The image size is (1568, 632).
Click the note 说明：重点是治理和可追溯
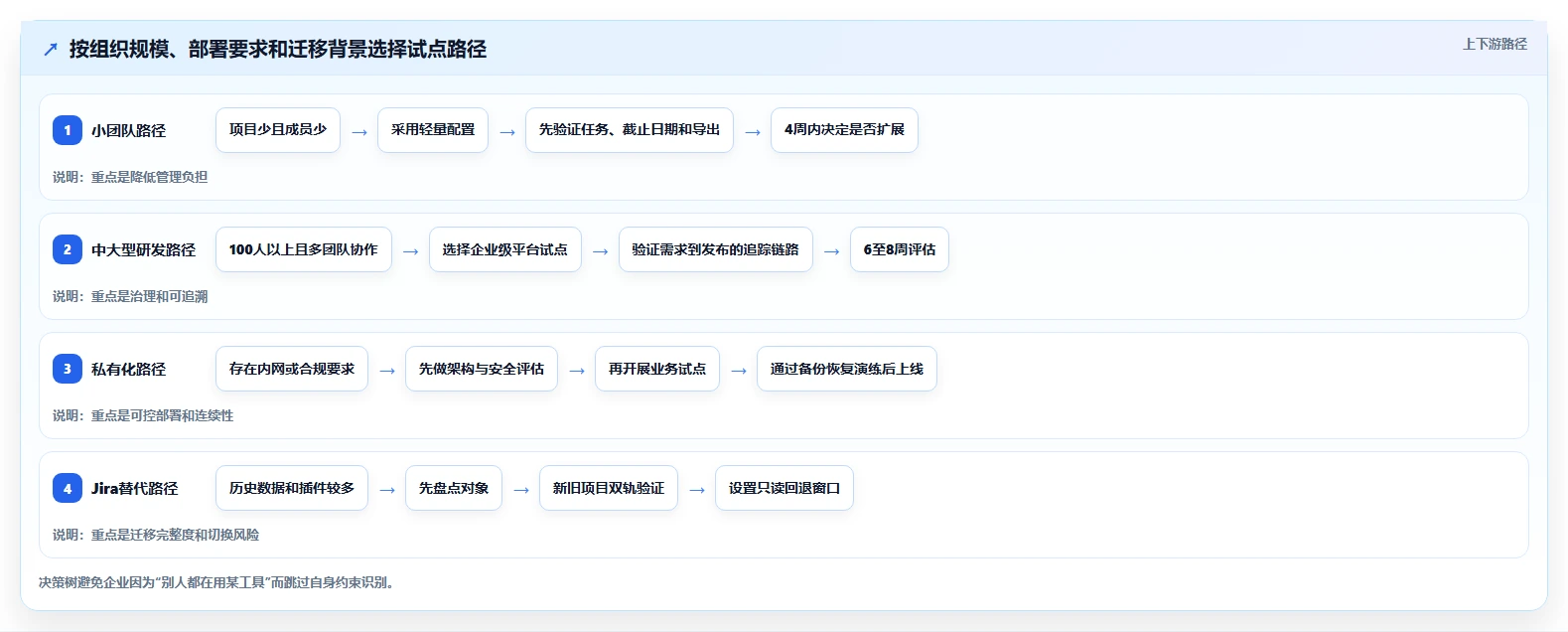(x=130, y=296)
